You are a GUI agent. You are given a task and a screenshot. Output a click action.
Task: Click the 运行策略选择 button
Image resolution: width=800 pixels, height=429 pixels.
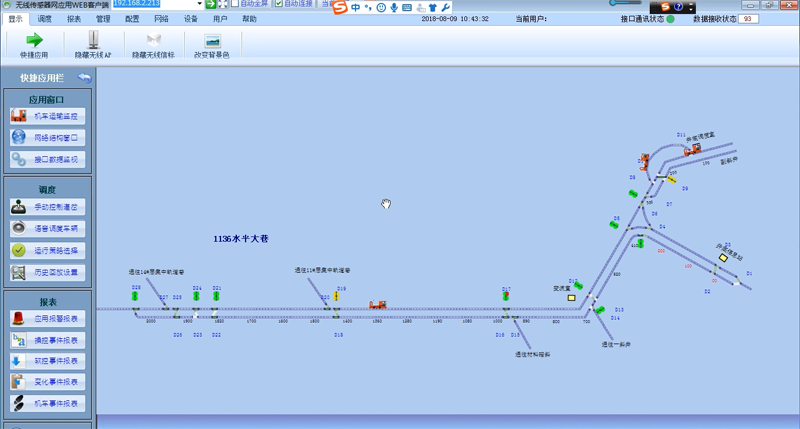pyautogui.click(x=49, y=251)
